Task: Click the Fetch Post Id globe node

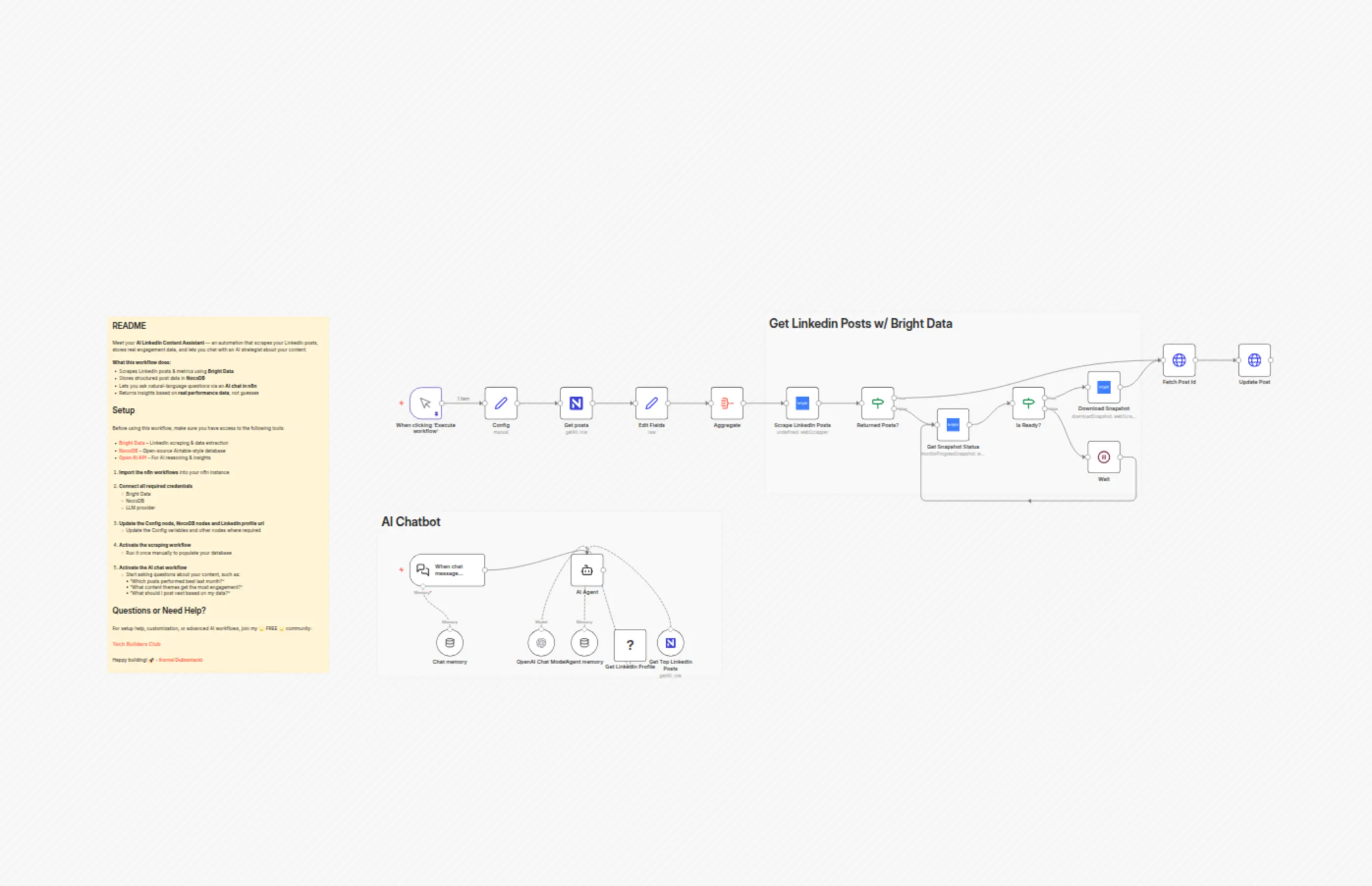Action: 1179,360
